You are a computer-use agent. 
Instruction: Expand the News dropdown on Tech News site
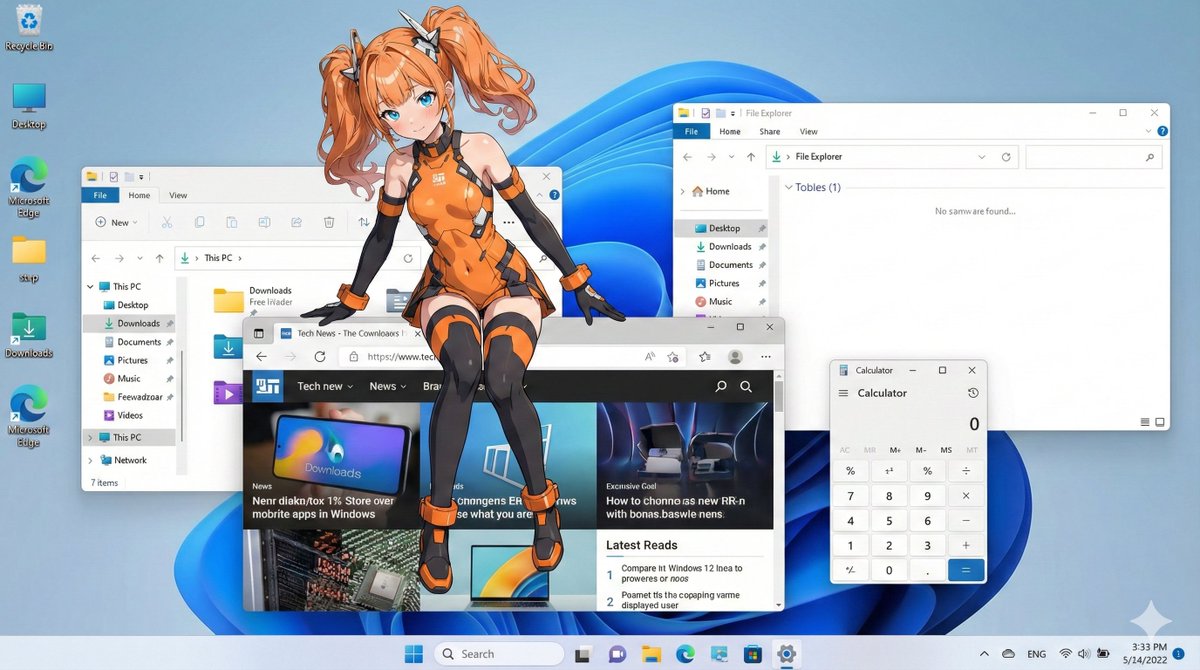[403, 387]
